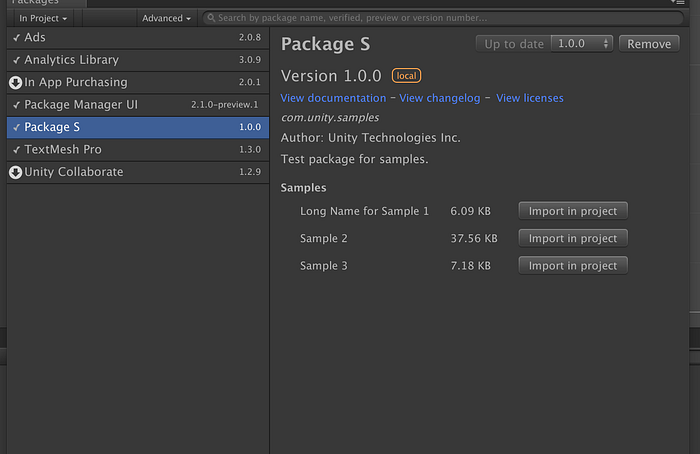Click the 6.09 KB size value
This screenshot has height=454, width=700.
[x=471, y=211]
